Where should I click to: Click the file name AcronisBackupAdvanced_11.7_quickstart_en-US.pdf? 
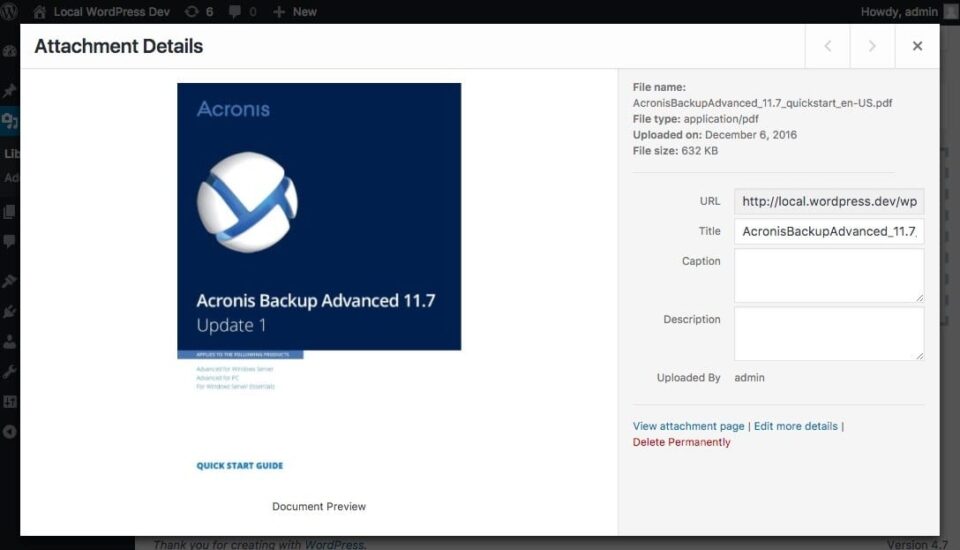[x=762, y=103]
